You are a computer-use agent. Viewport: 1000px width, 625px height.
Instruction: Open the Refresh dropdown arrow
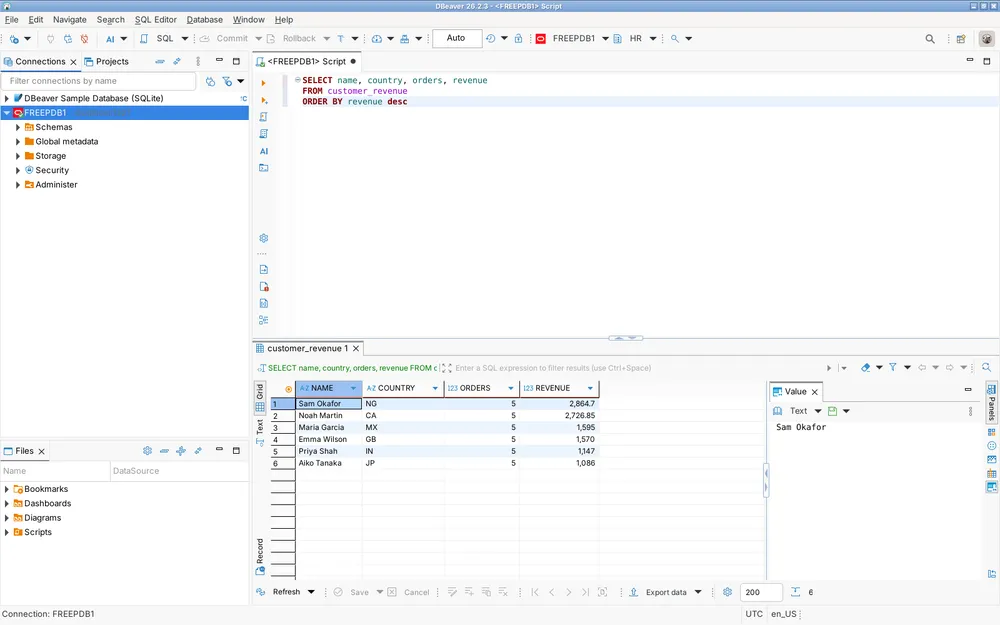pyautogui.click(x=311, y=592)
